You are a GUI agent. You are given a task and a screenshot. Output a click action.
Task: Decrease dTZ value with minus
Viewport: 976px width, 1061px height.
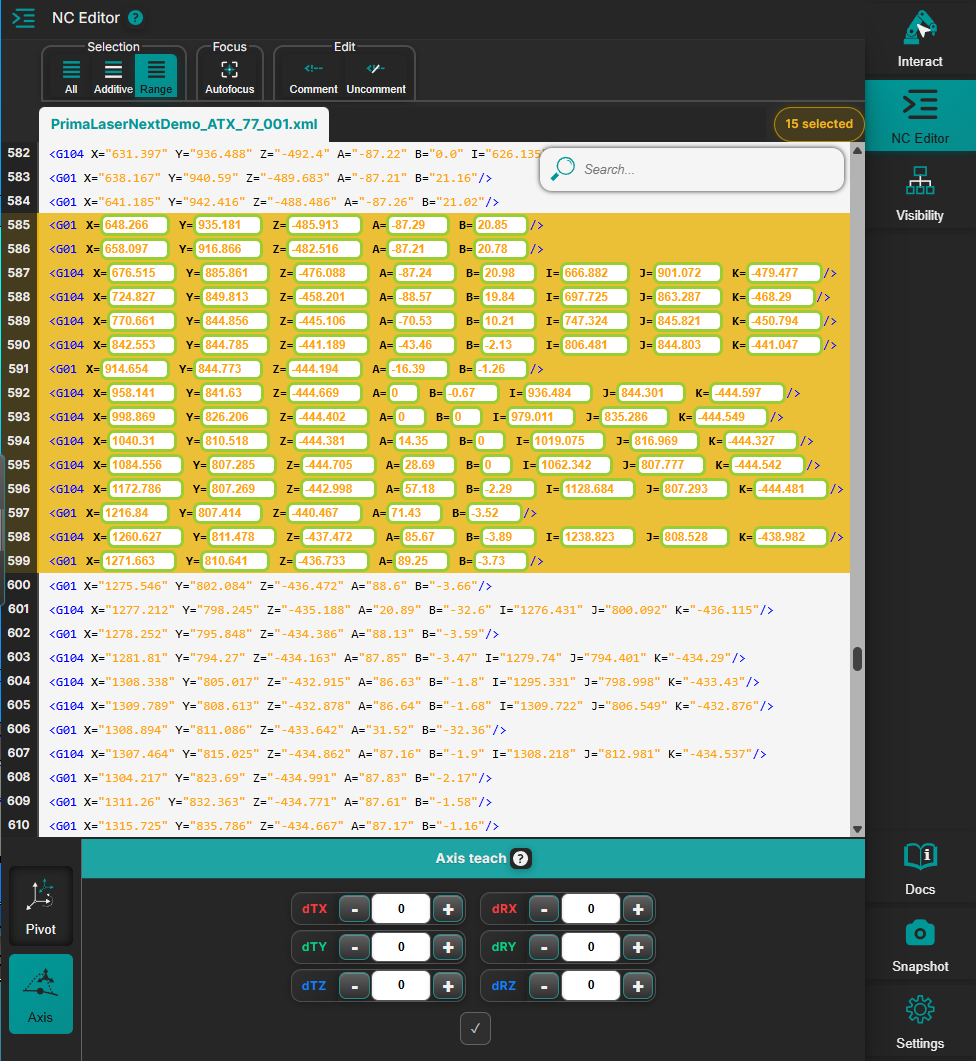(x=354, y=986)
